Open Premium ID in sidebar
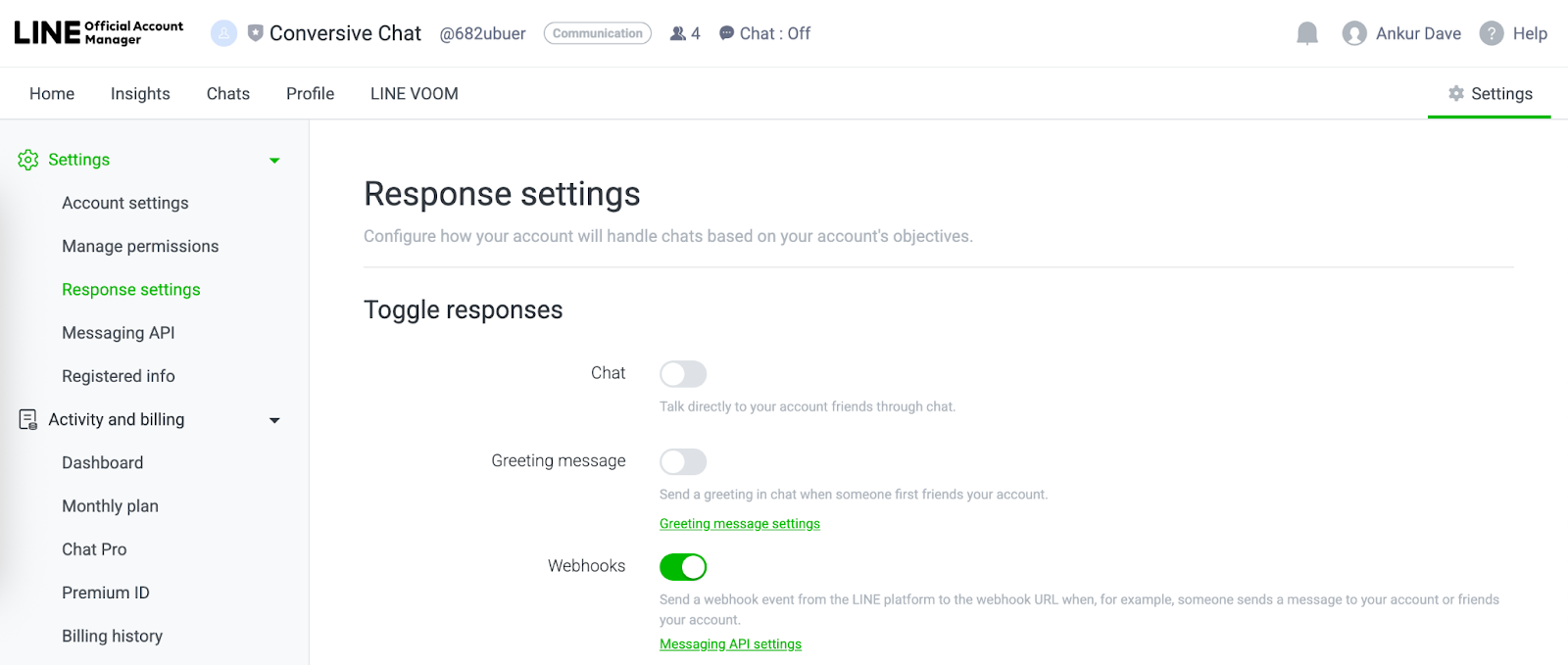Screen dimensions: 1568x665 tap(106, 593)
